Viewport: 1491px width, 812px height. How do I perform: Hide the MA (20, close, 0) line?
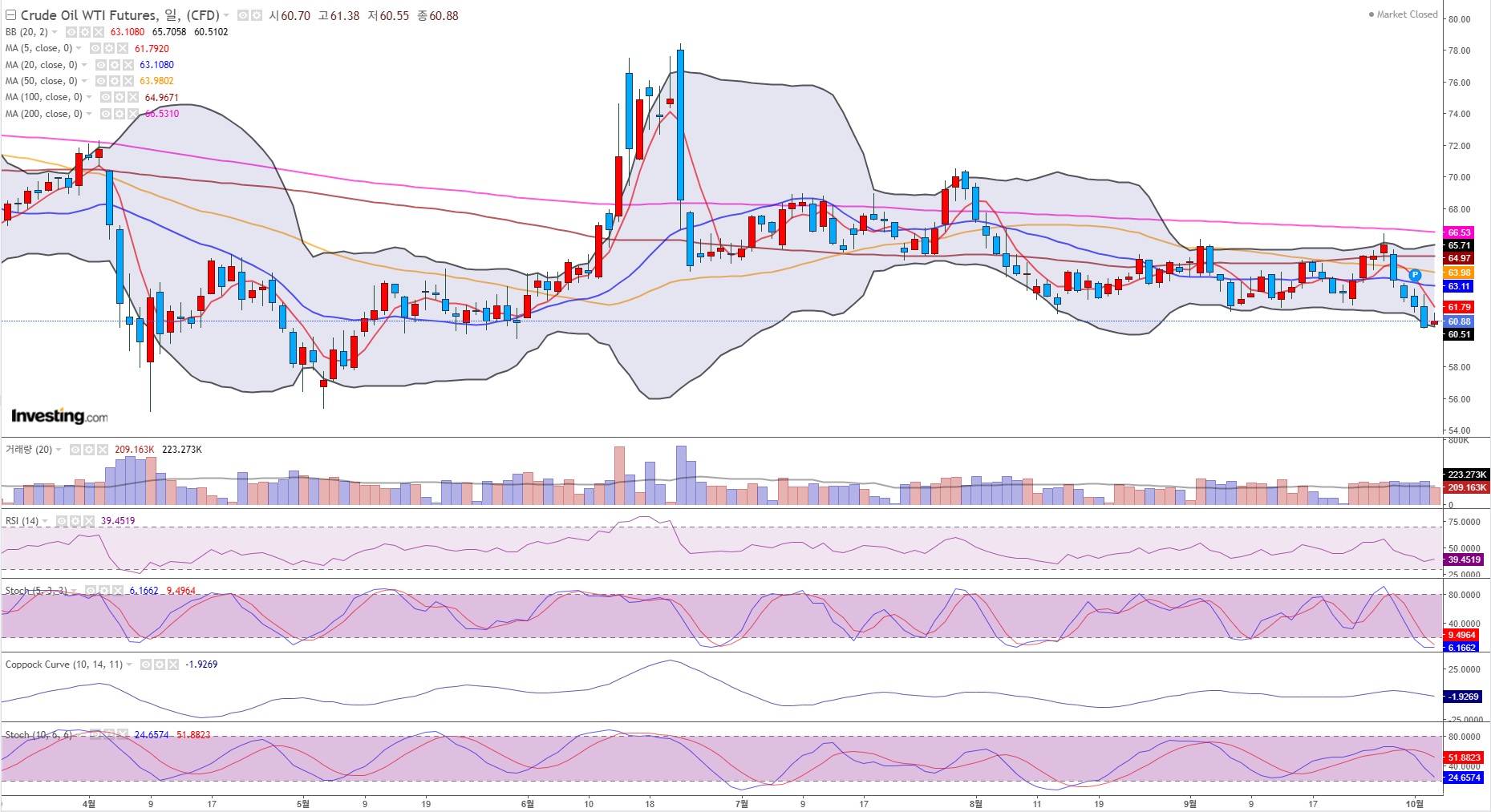click(102, 65)
